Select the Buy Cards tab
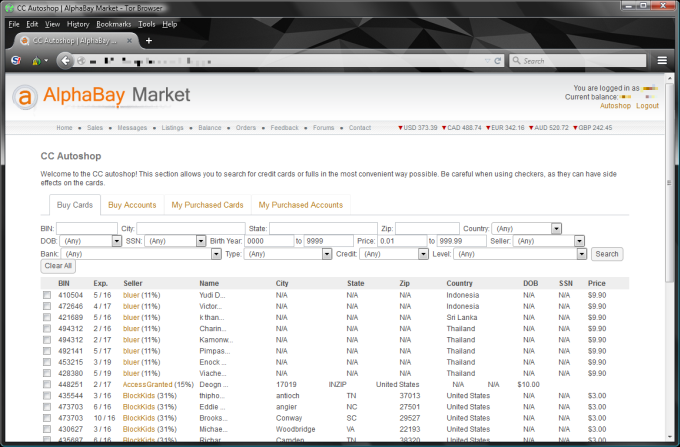This screenshot has height=447, width=680. click(75, 205)
